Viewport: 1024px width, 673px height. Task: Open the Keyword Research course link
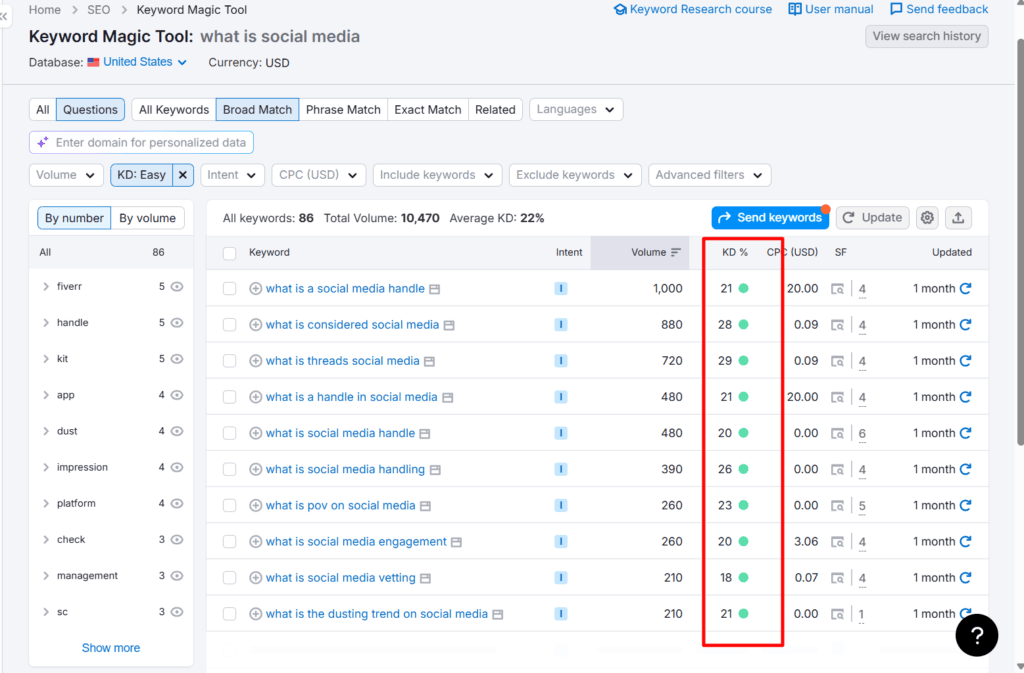click(x=693, y=10)
